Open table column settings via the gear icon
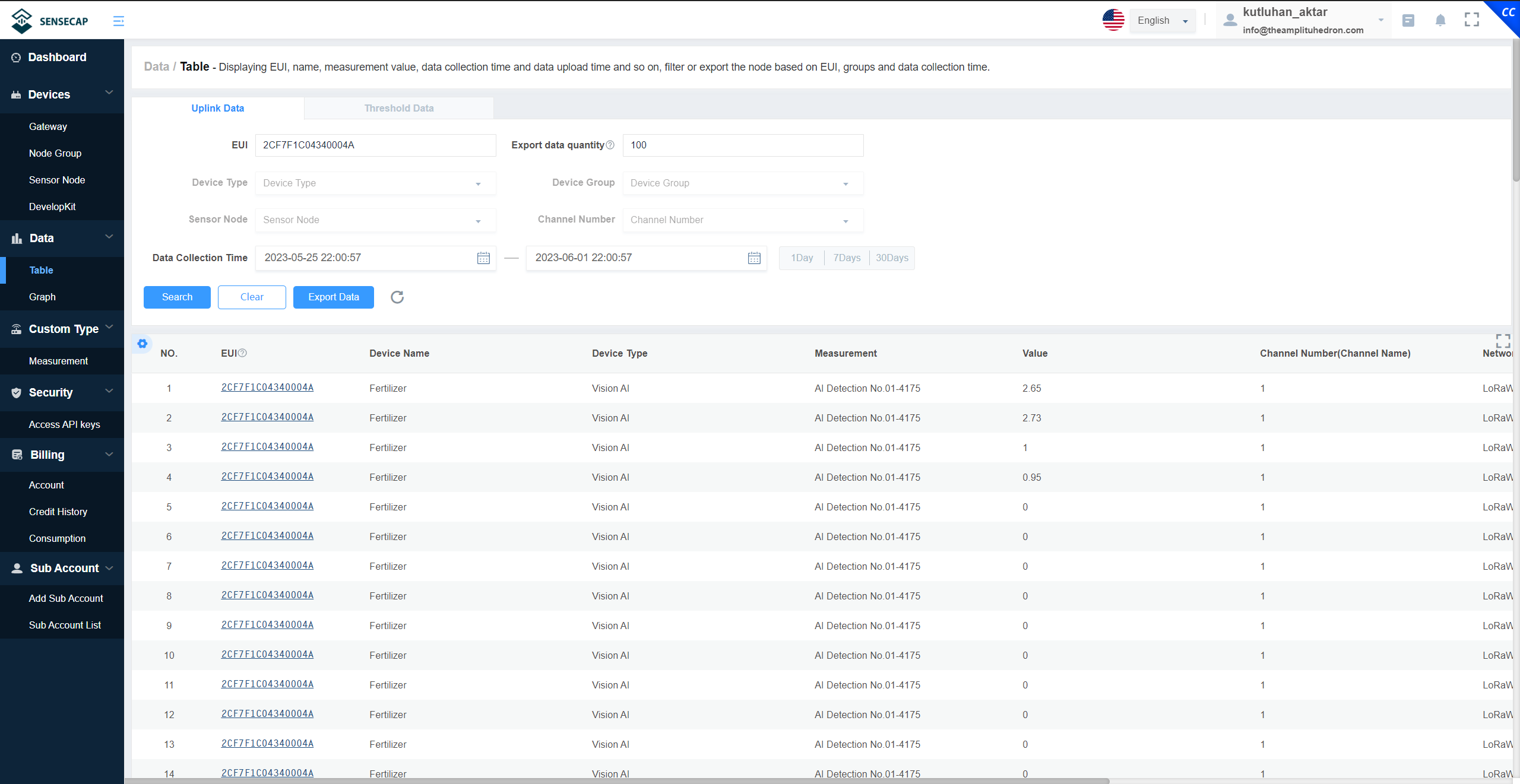Image resolution: width=1520 pixels, height=784 pixels. [142, 344]
